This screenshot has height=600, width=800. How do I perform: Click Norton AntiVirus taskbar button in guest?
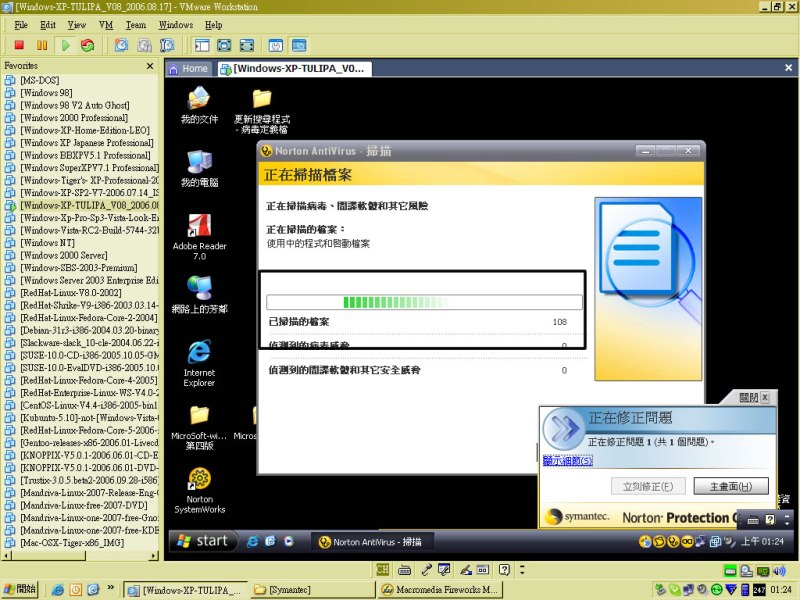point(371,542)
